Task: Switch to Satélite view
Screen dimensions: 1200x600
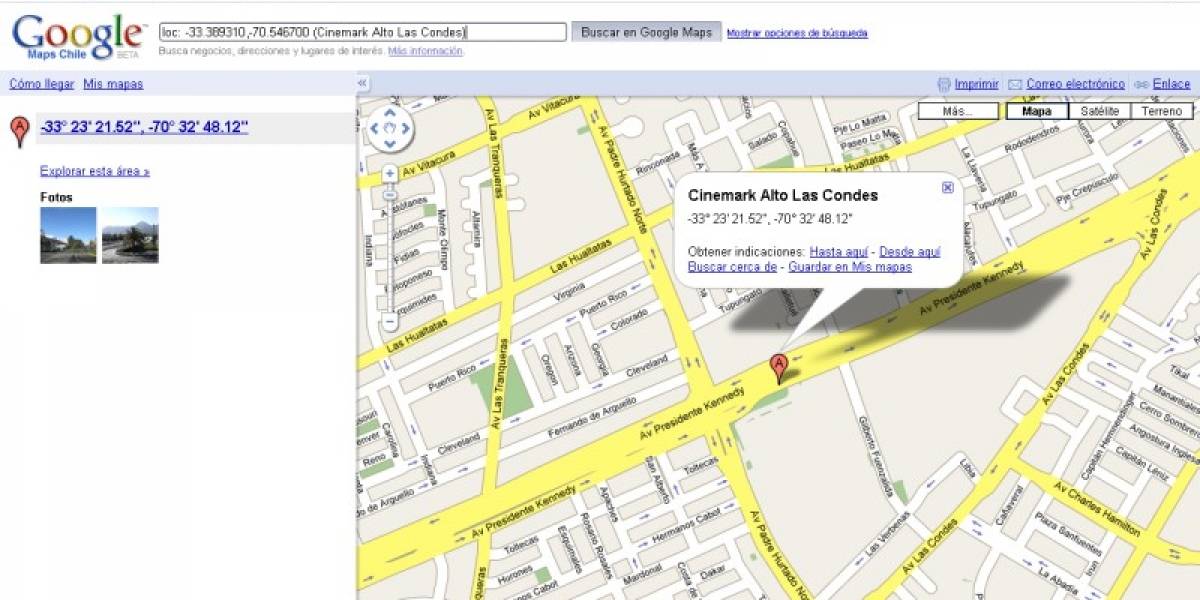Action: [x=1099, y=111]
